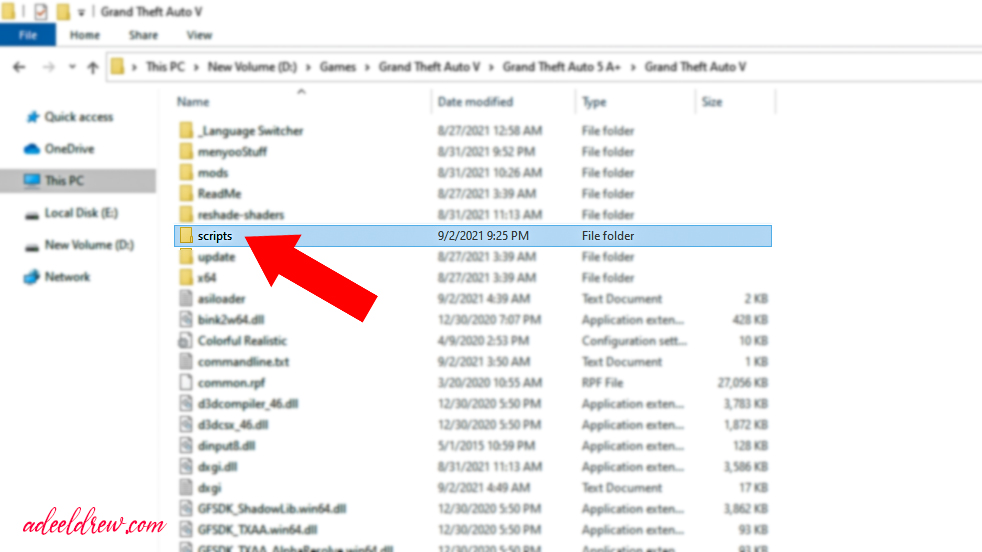Open New Volume (D:) in navigation pane

coord(90,244)
